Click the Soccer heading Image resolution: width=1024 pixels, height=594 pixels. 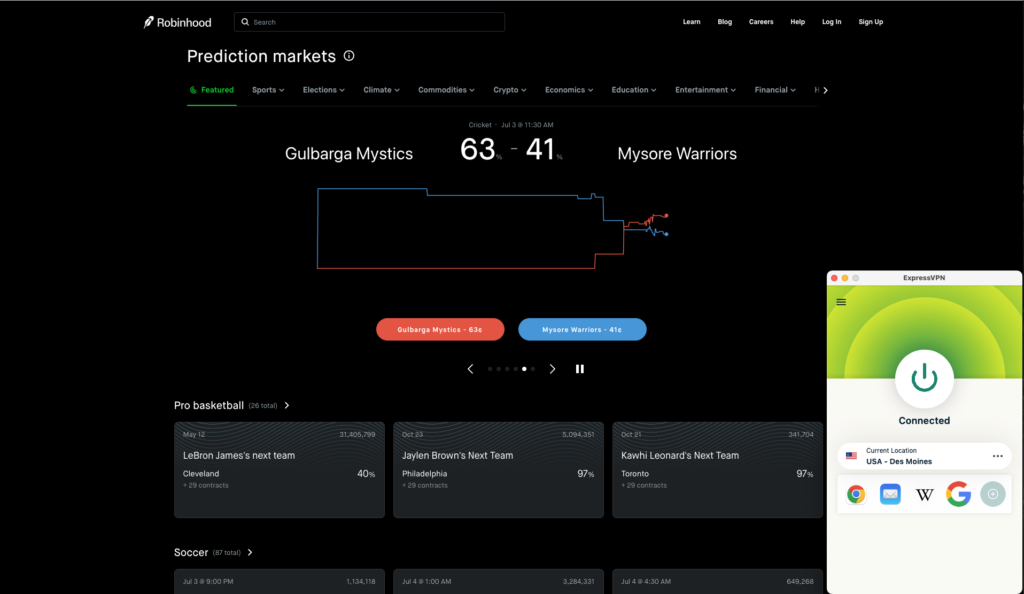coord(191,552)
